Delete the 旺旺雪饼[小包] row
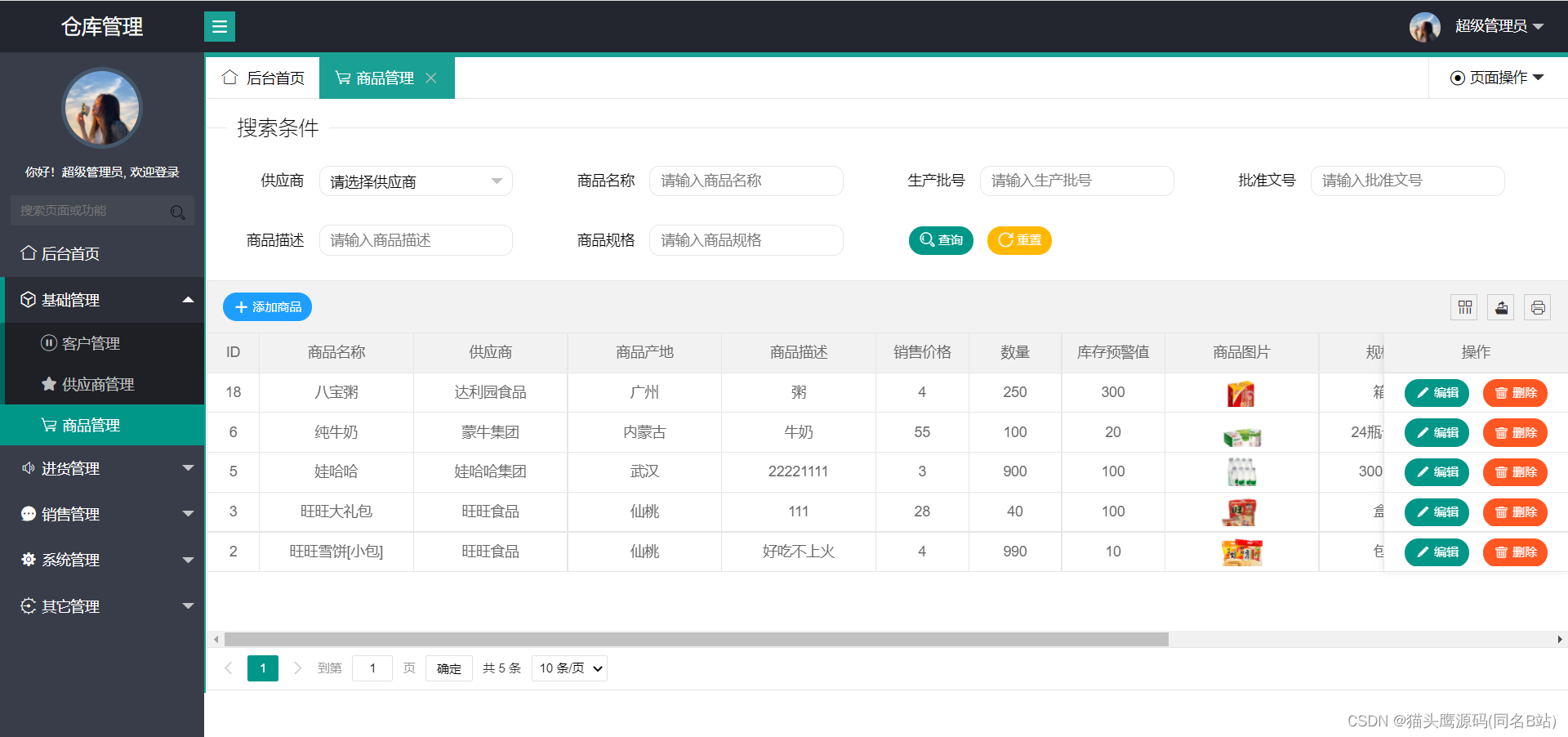The image size is (1568, 737). point(1515,552)
